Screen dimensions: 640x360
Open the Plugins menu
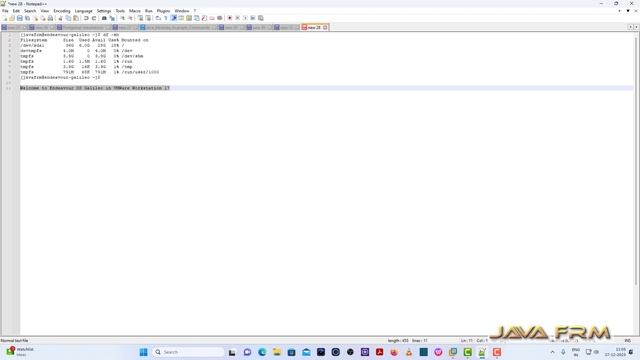pyautogui.click(x=164, y=11)
